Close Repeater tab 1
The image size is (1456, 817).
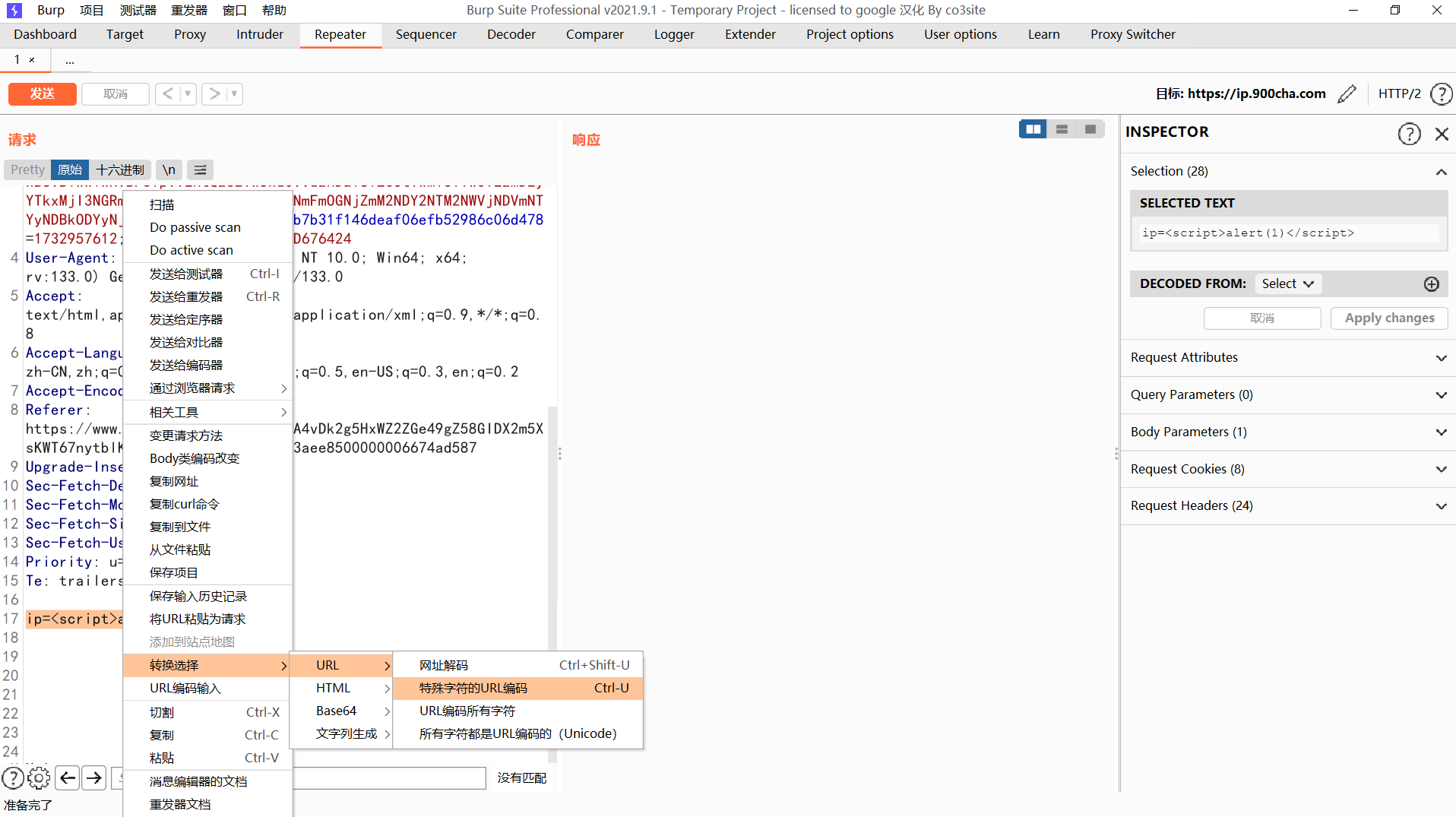coord(32,59)
